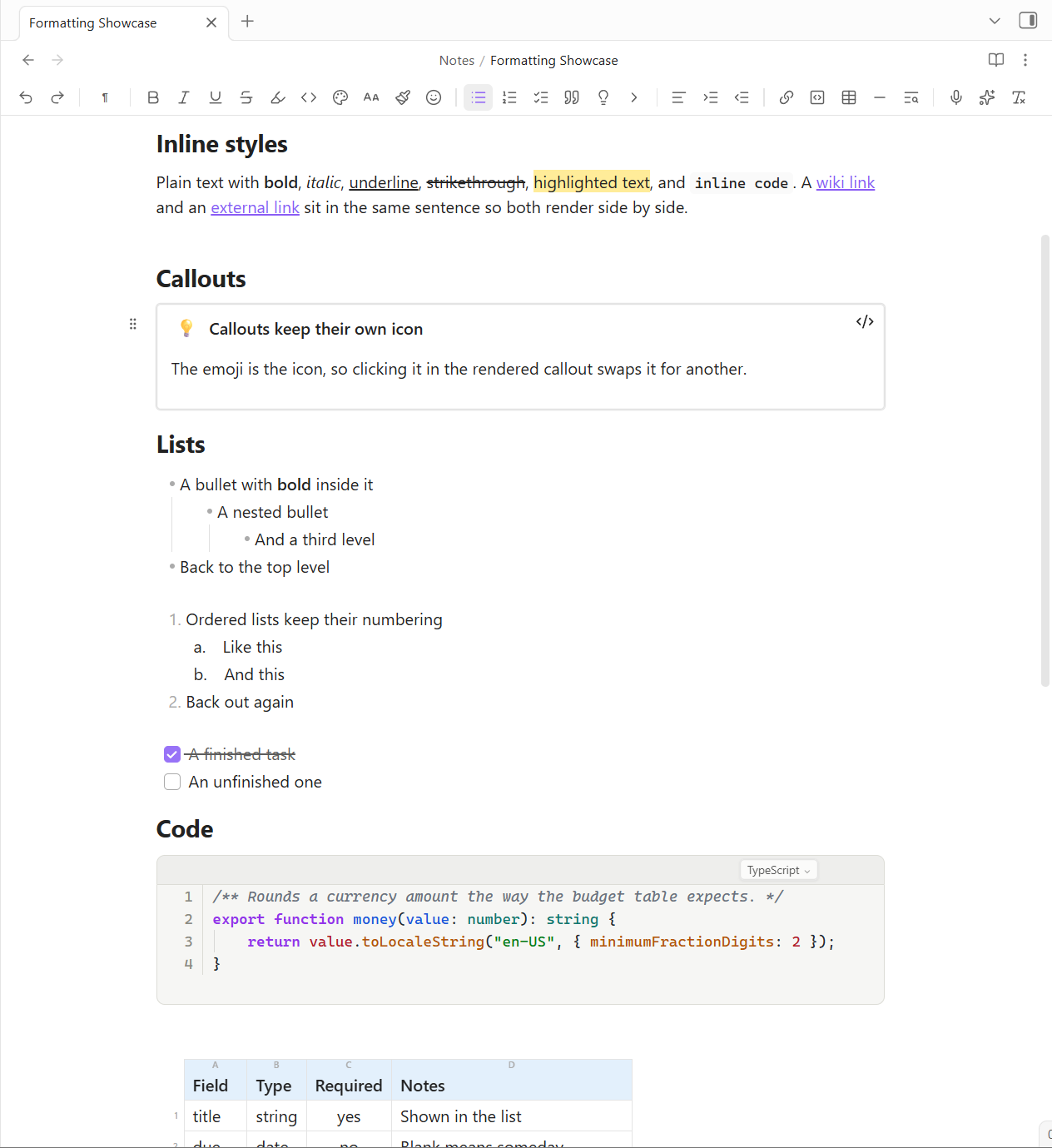Select the Formatting Showcase tab

pos(124,22)
